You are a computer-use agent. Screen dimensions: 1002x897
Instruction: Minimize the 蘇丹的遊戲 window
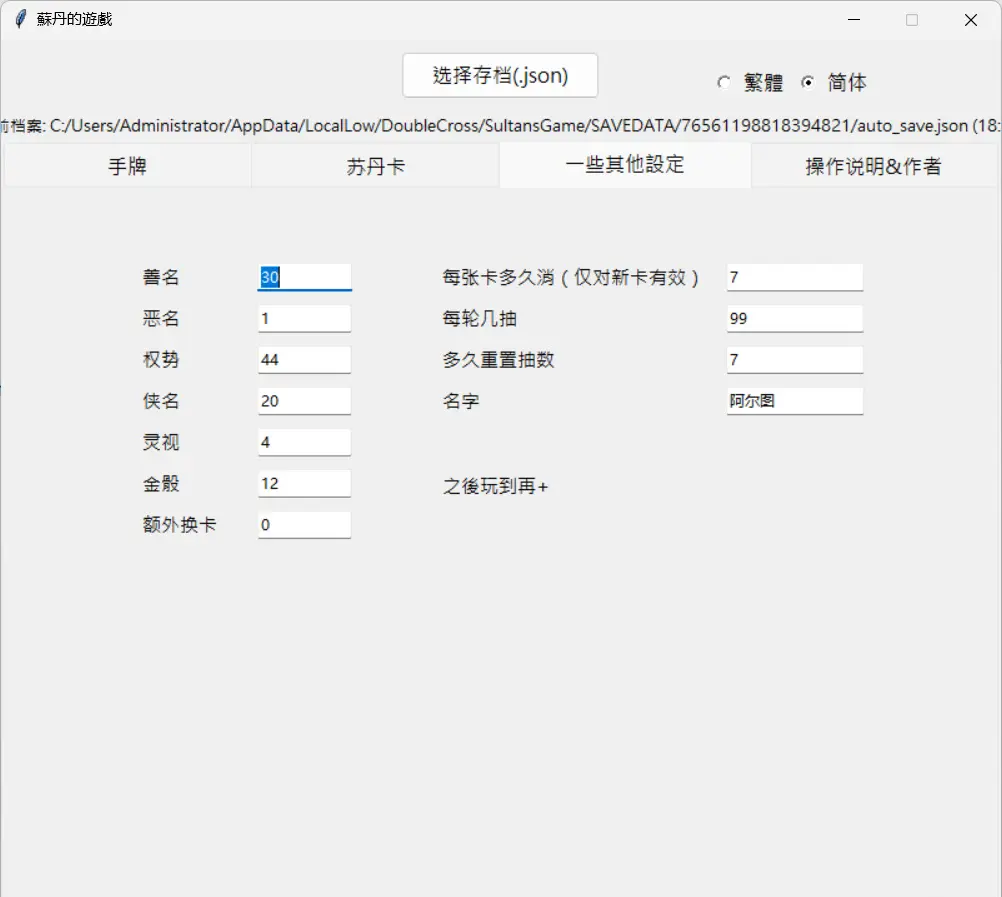click(854, 20)
